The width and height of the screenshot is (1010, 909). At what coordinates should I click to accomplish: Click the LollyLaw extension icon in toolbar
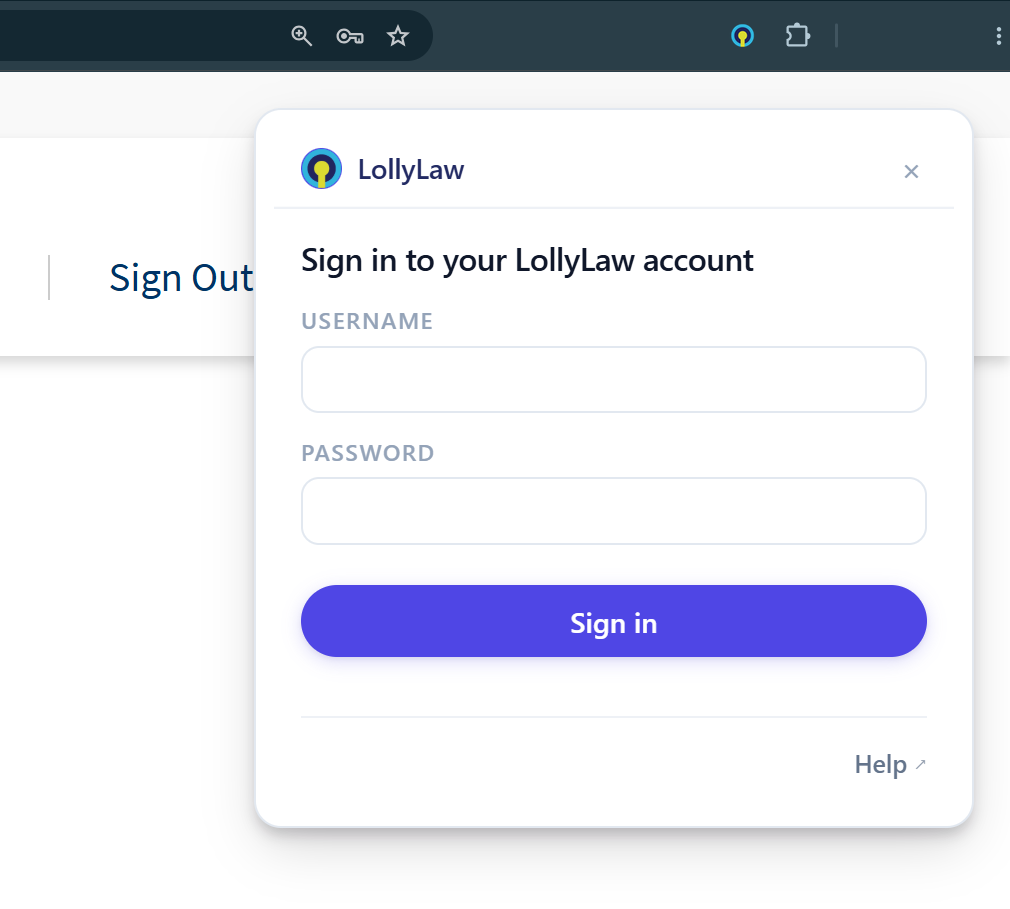click(x=742, y=35)
